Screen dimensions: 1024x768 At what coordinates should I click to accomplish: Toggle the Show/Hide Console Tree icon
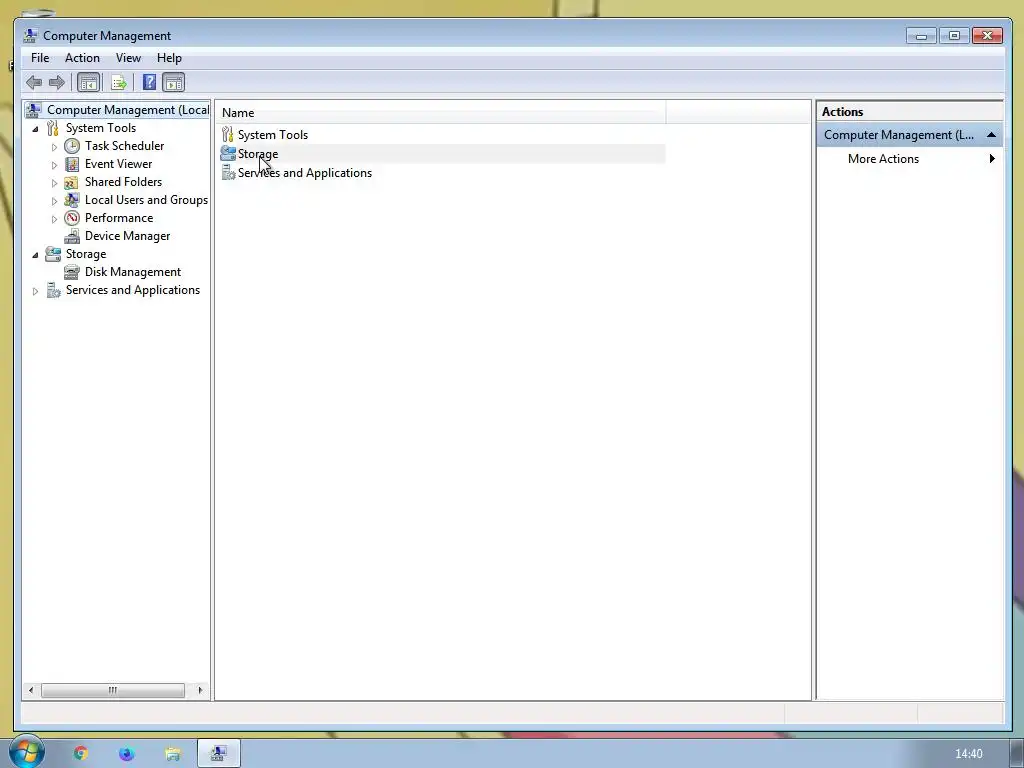pos(88,82)
